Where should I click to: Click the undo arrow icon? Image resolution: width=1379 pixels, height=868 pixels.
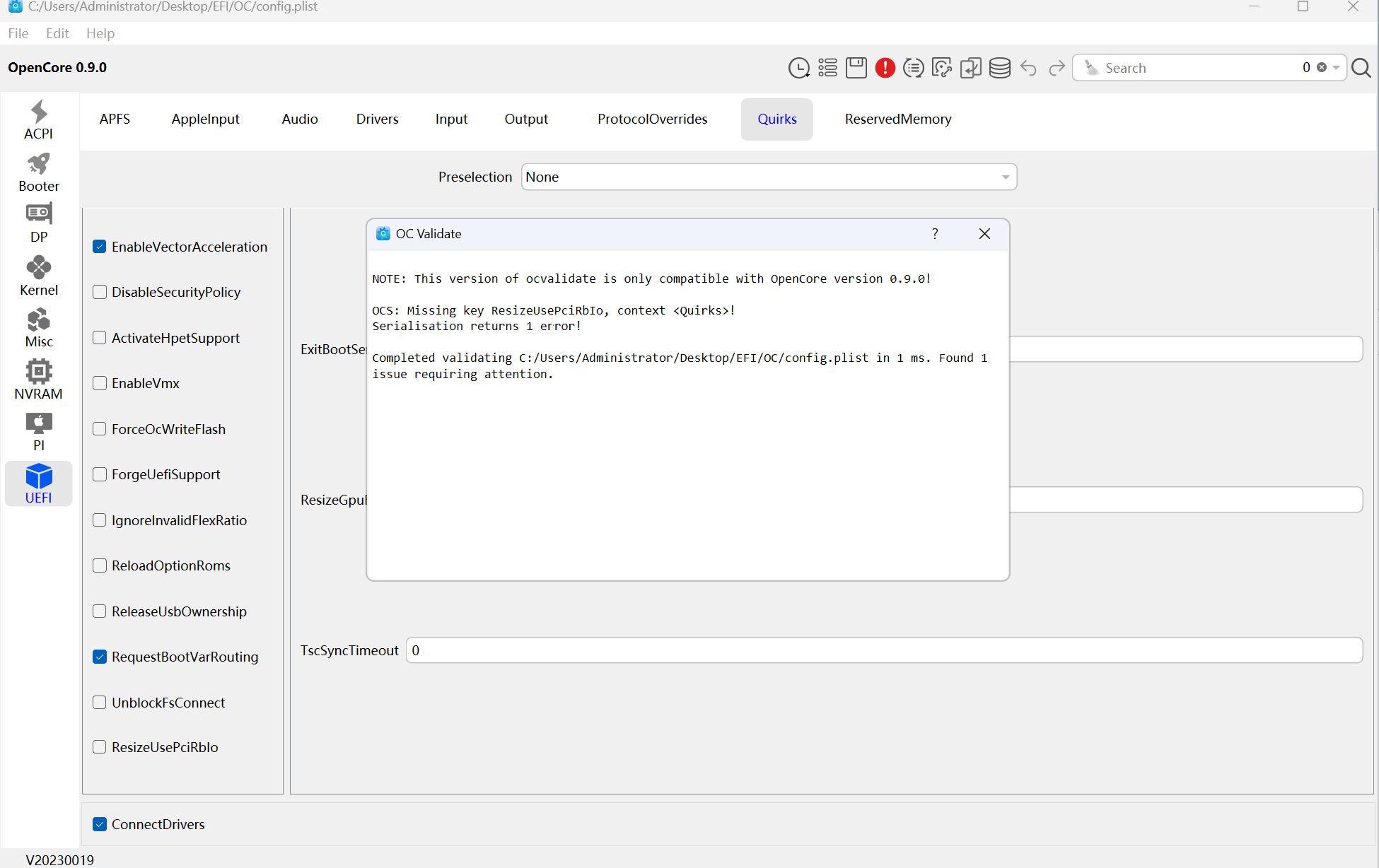tap(1028, 68)
